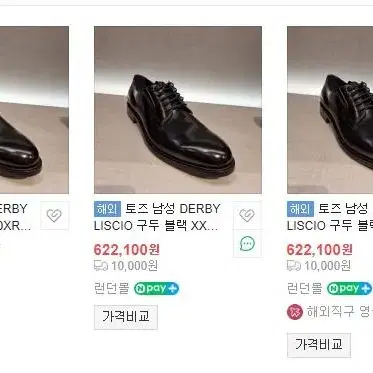
Task: Click the 가격비교 button under the right product
Action: (x=319, y=345)
